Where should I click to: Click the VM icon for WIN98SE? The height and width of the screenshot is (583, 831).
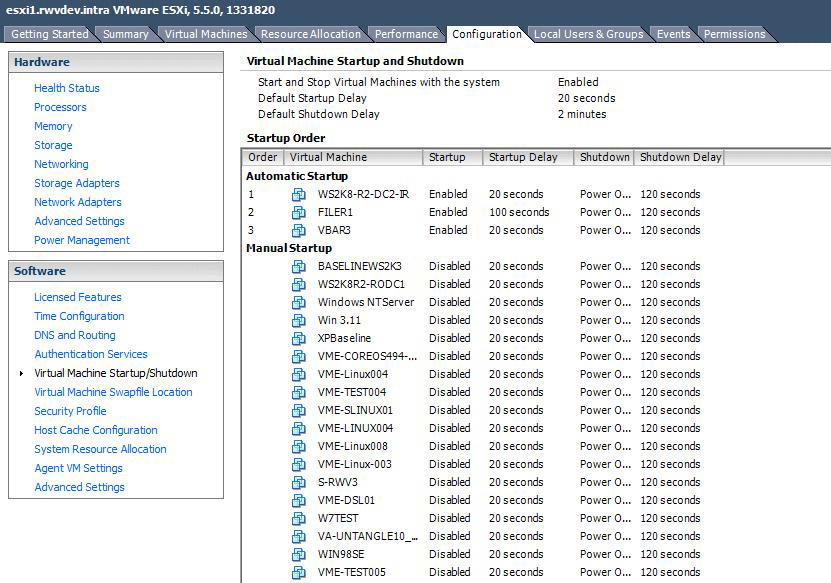(x=299, y=555)
